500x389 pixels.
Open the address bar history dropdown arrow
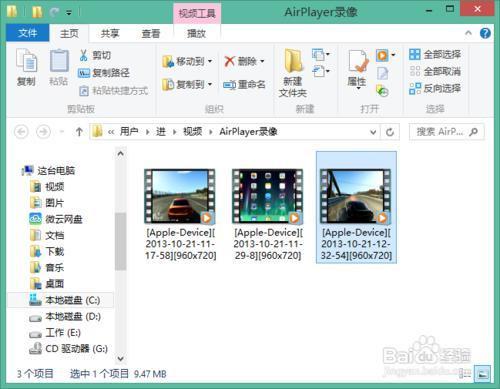point(373,132)
